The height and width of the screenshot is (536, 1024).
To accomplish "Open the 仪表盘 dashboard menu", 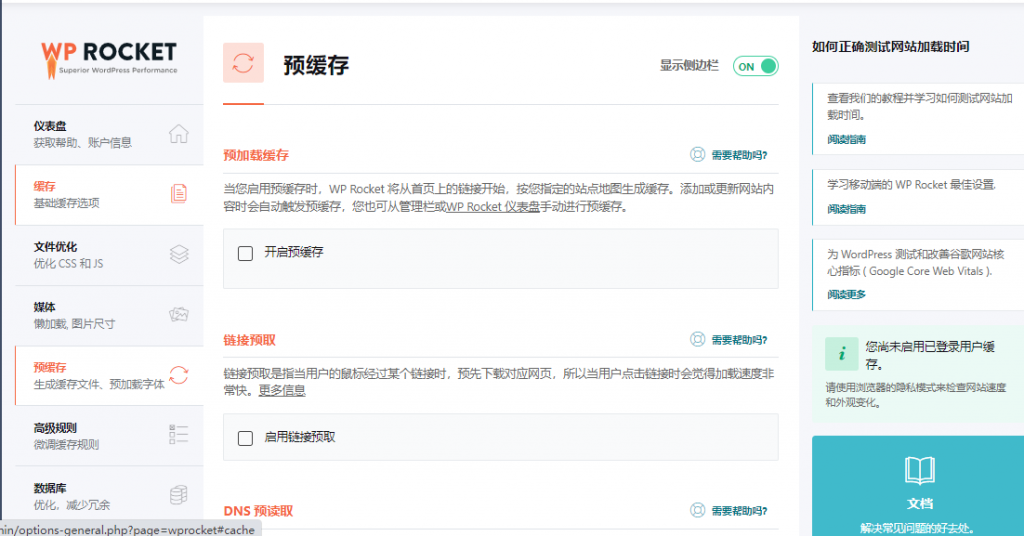I will tap(109, 134).
